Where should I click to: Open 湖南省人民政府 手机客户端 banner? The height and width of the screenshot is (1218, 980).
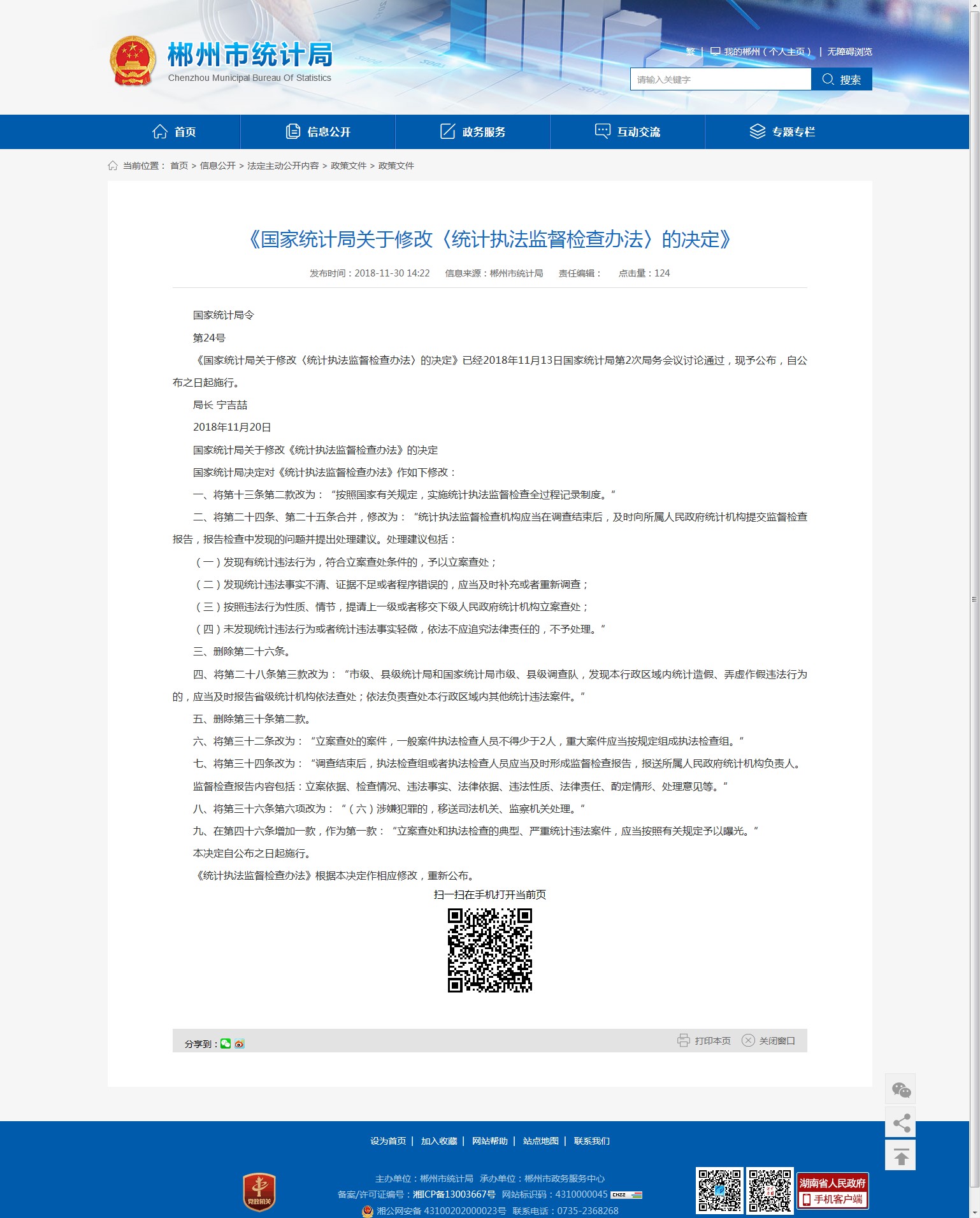(832, 1191)
